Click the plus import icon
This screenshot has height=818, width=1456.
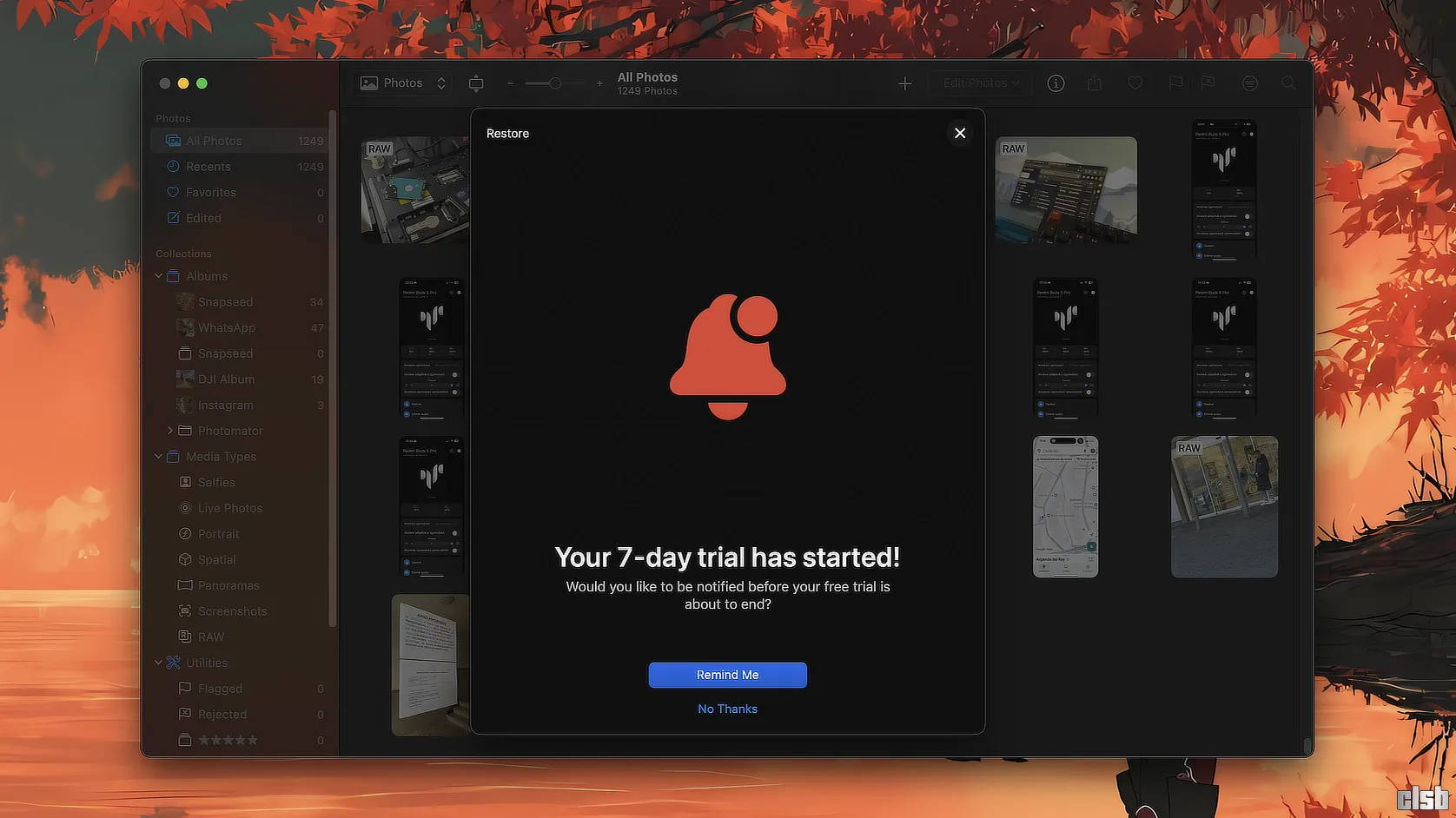pos(904,83)
